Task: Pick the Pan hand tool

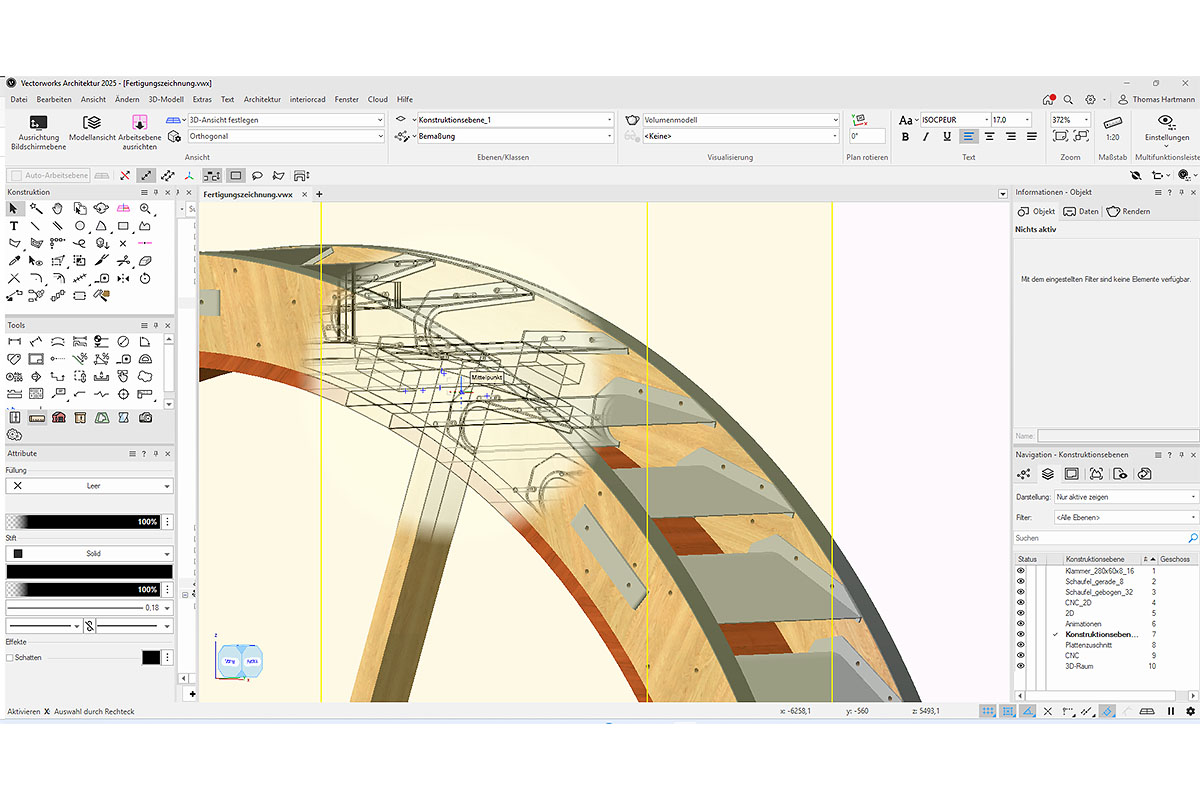Action: coord(58,208)
